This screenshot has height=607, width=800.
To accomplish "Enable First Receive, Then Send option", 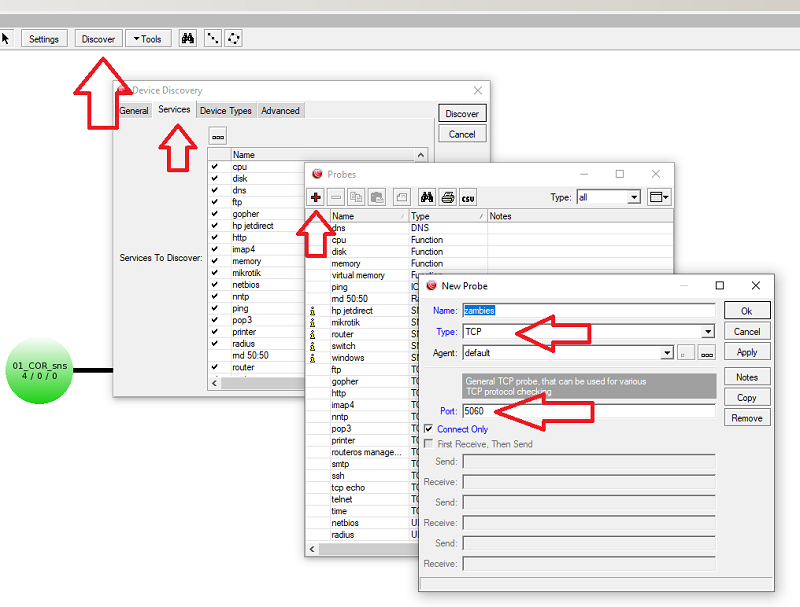I will coord(426,444).
